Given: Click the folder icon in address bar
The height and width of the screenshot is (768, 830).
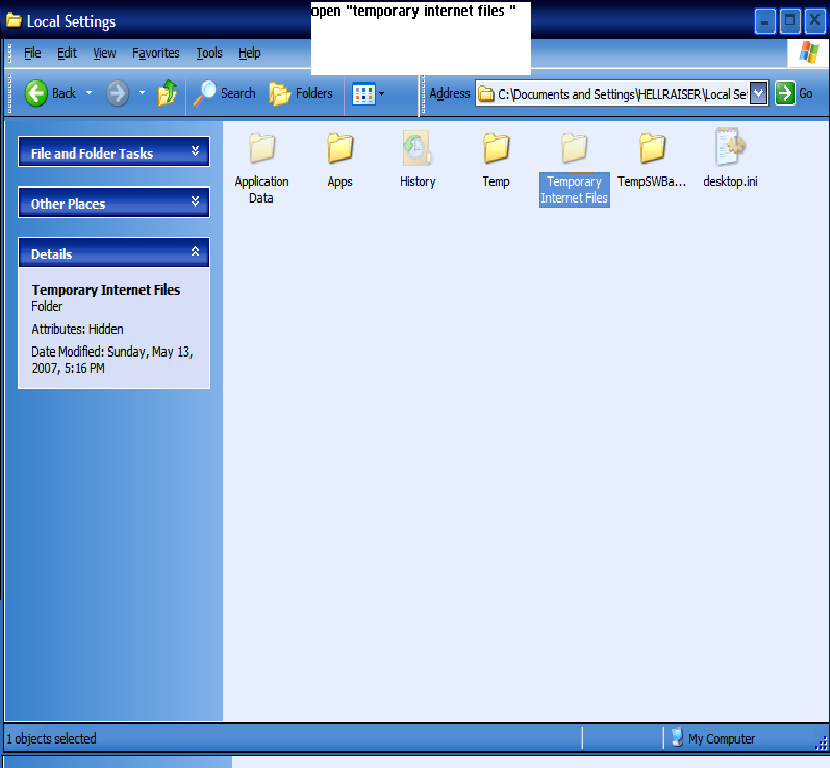Looking at the screenshot, I should (486, 94).
